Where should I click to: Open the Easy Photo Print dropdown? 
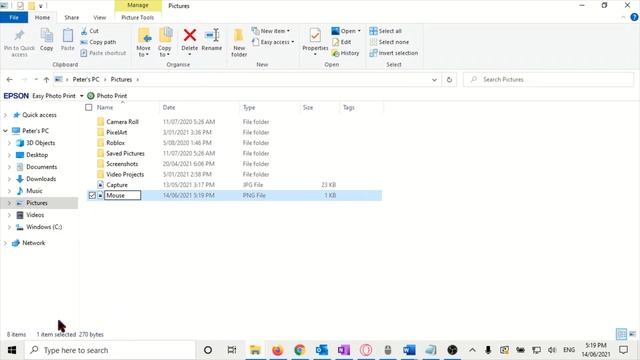pos(82,96)
